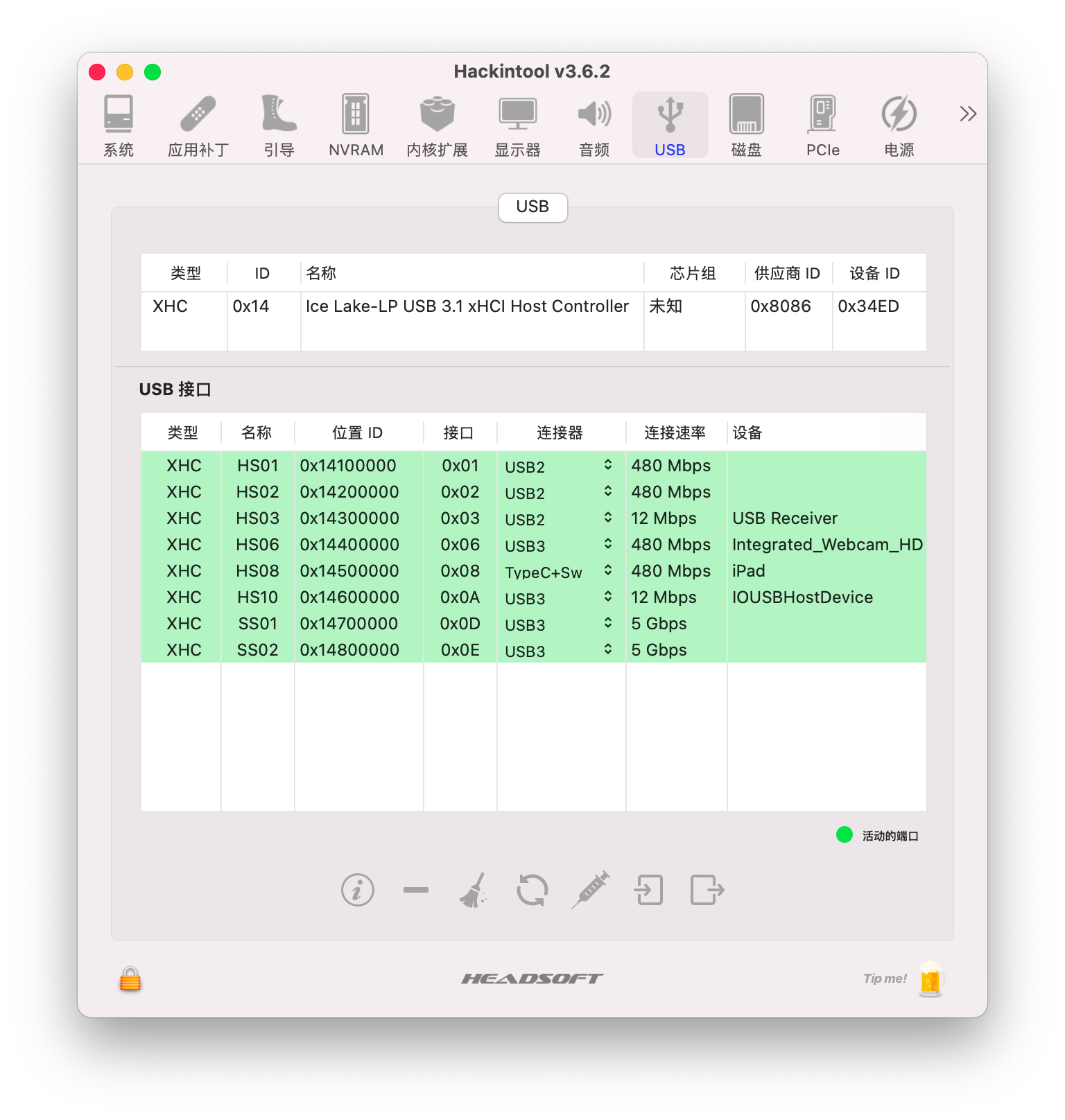Click the Tip me! link text
Viewport: 1065px width, 1120px height.
(x=885, y=979)
